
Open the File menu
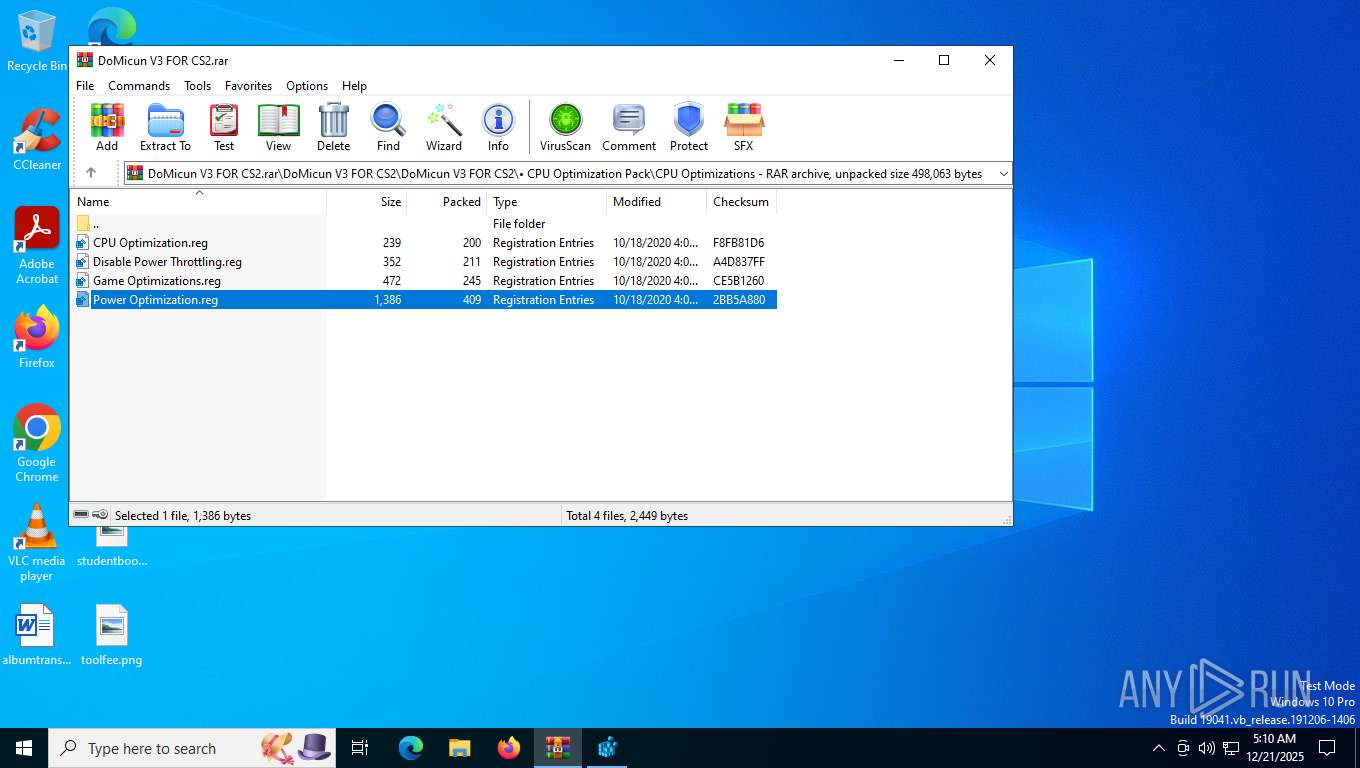[x=85, y=86]
